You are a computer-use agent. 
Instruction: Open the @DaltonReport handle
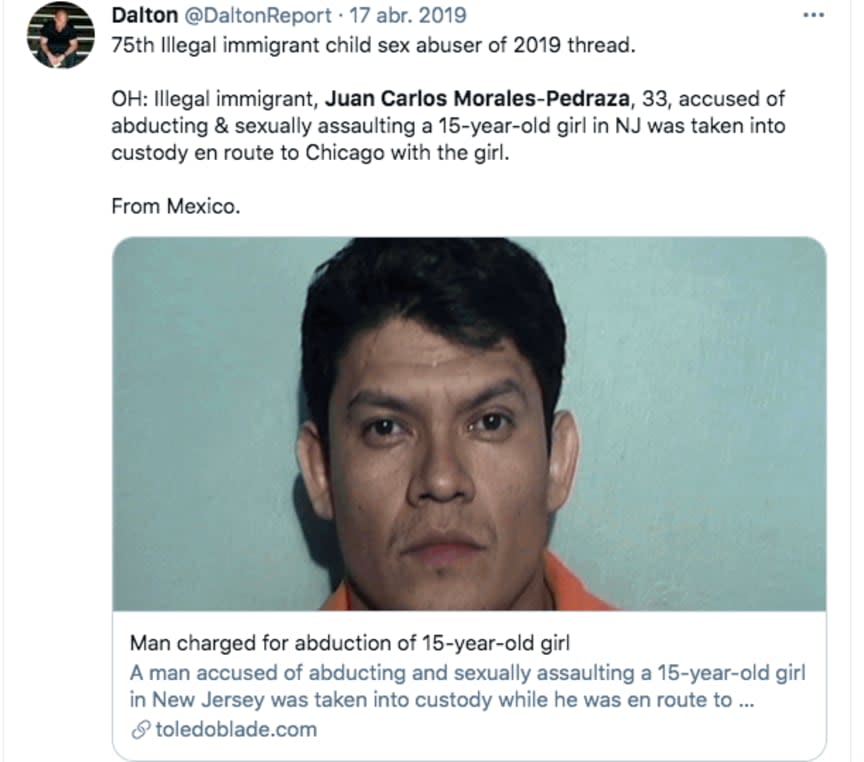(x=257, y=15)
